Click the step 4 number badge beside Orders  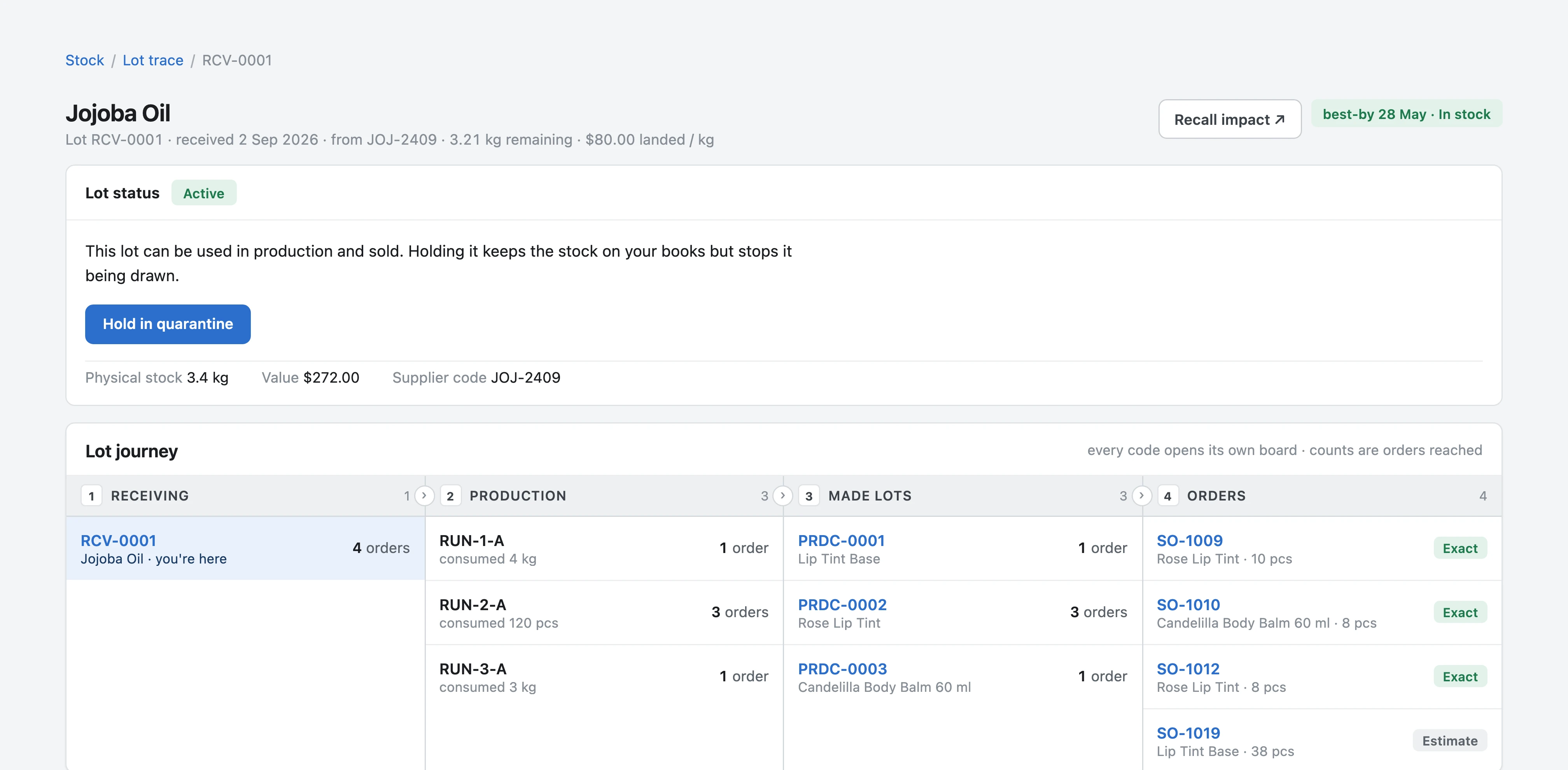coord(1167,495)
